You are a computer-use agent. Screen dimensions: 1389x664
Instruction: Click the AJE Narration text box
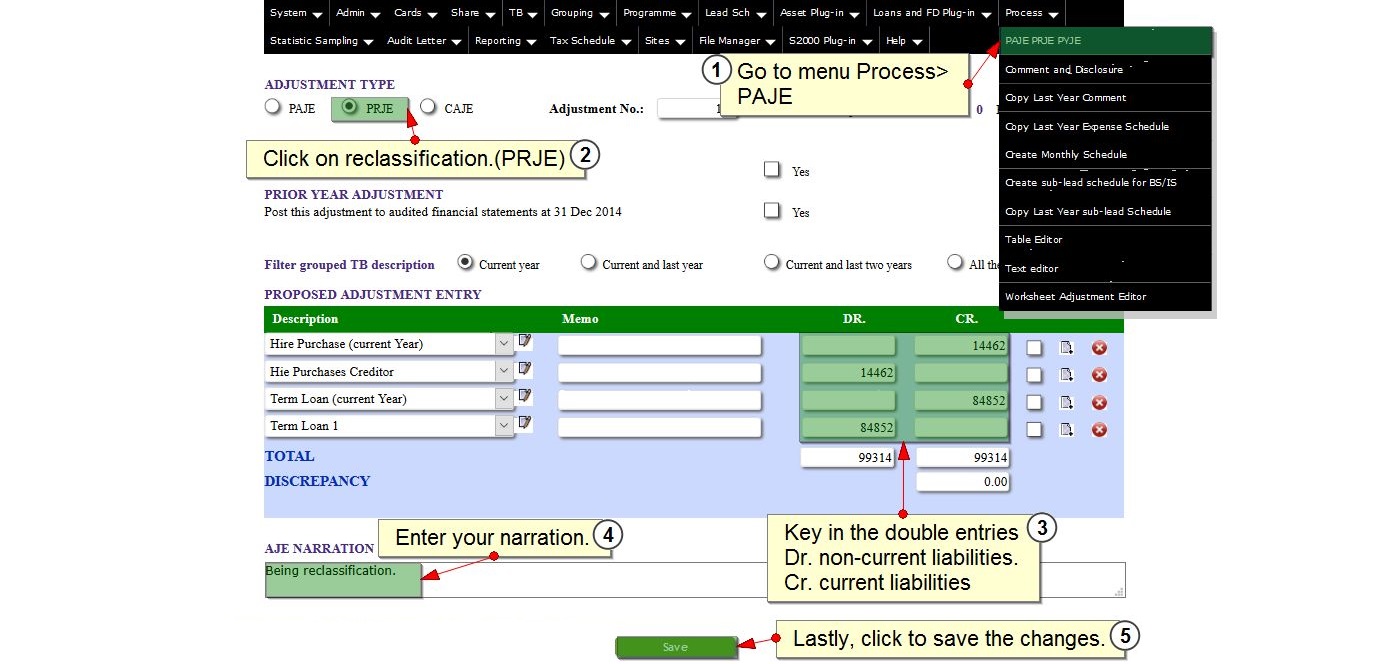[770, 580]
